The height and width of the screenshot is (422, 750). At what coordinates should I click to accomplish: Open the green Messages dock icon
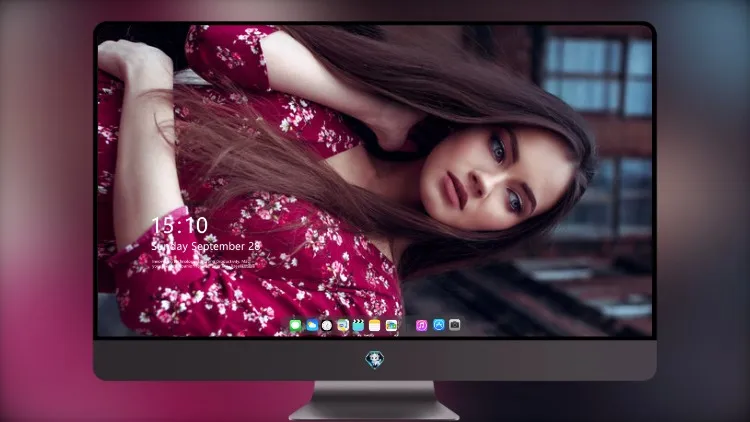tap(296, 325)
